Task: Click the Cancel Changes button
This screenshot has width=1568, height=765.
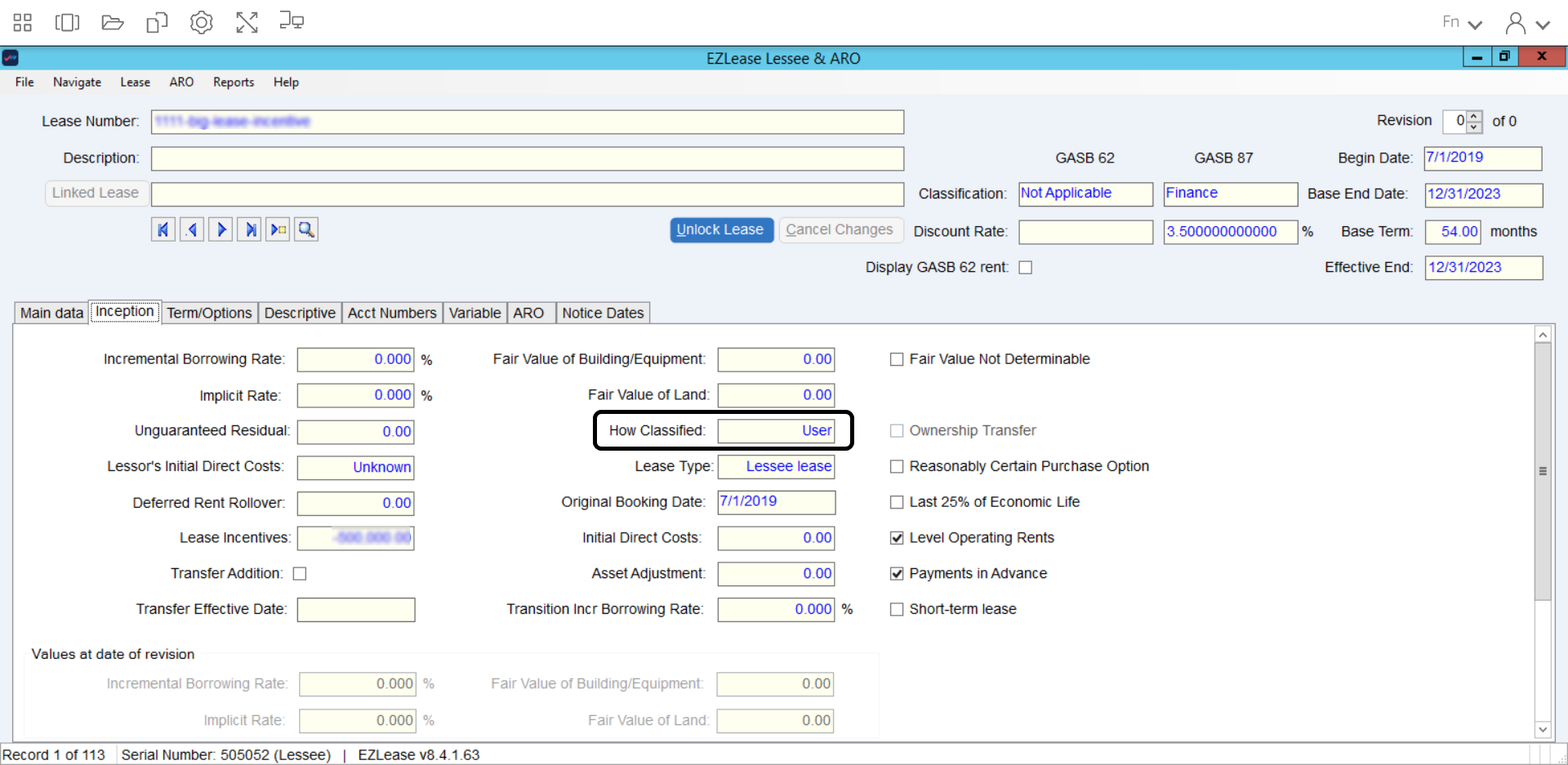Action: coord(840,230)
